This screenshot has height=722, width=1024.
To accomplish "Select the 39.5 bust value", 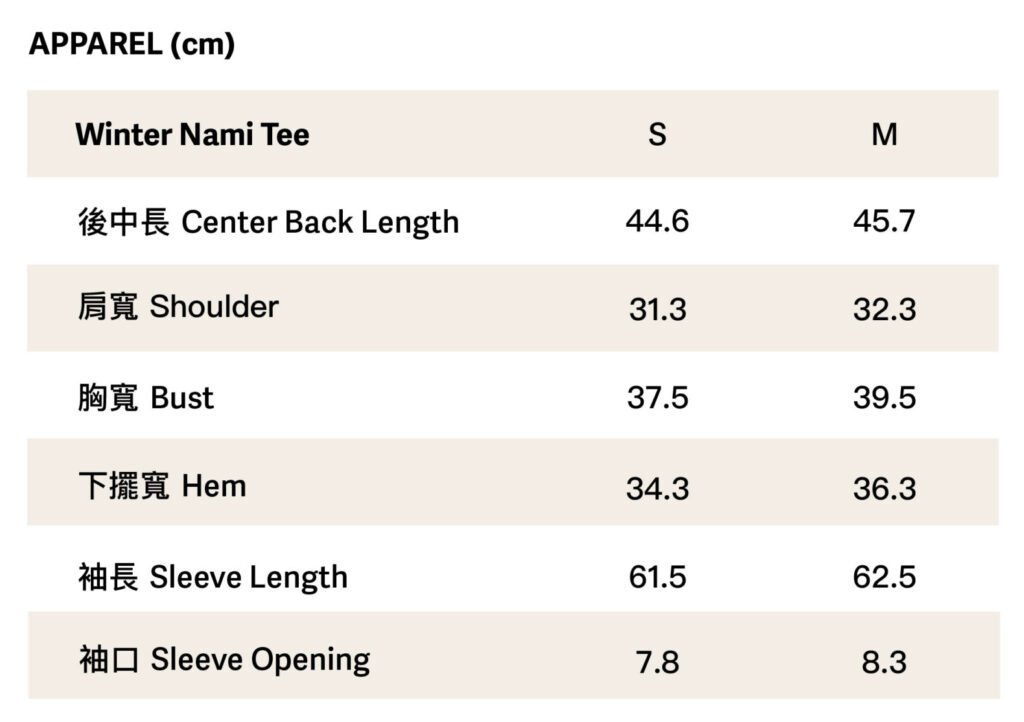I will point(884,397).
